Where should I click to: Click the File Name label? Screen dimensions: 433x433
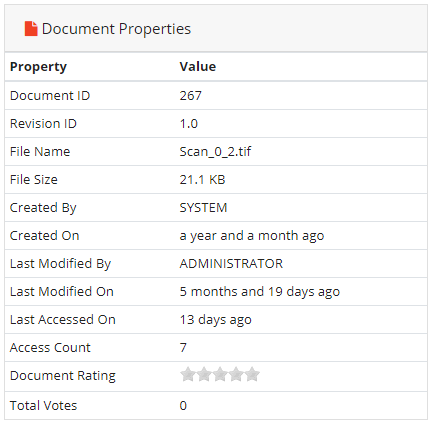coord(40,152)
